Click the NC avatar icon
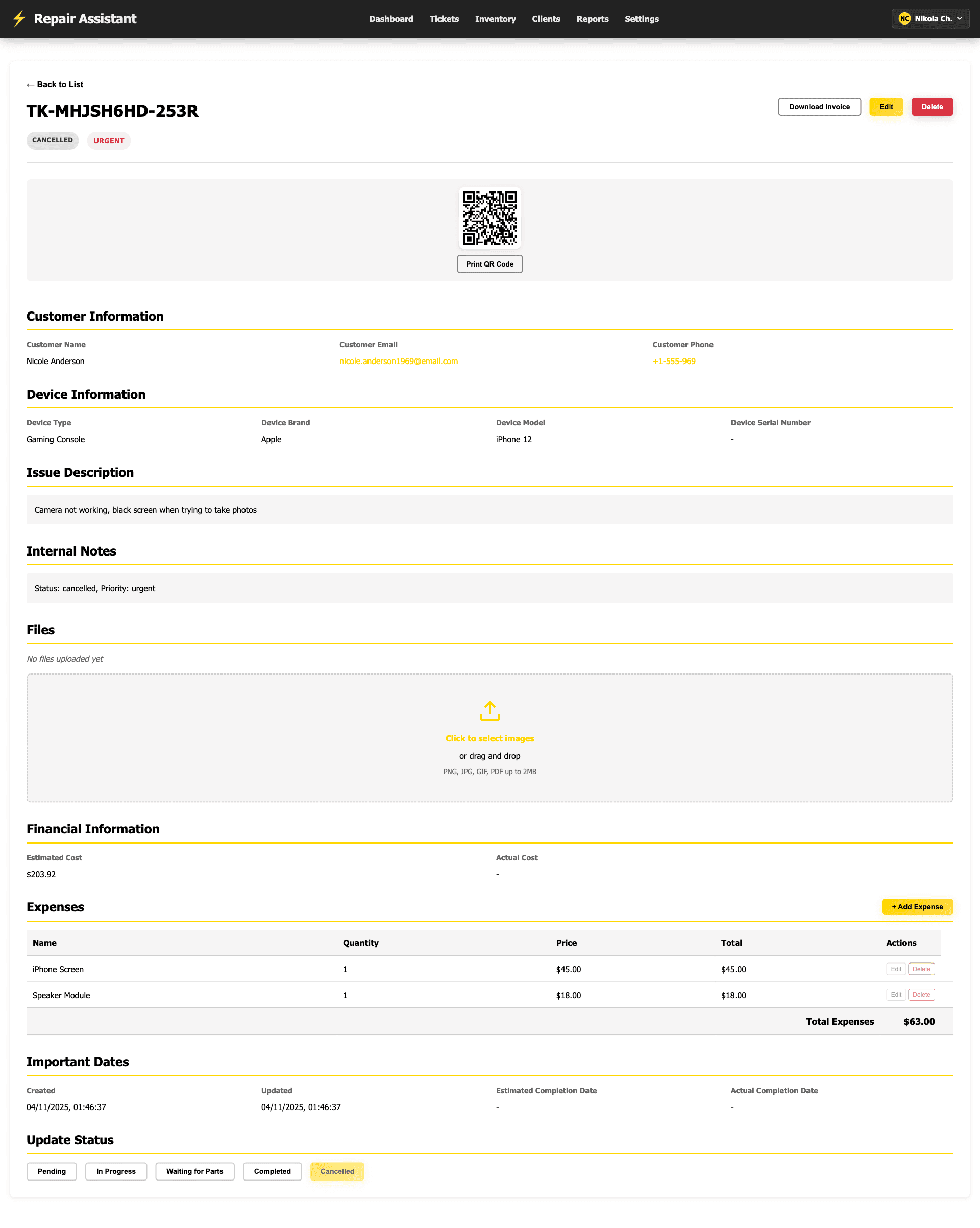980x1228 pixels. point(905,18)
